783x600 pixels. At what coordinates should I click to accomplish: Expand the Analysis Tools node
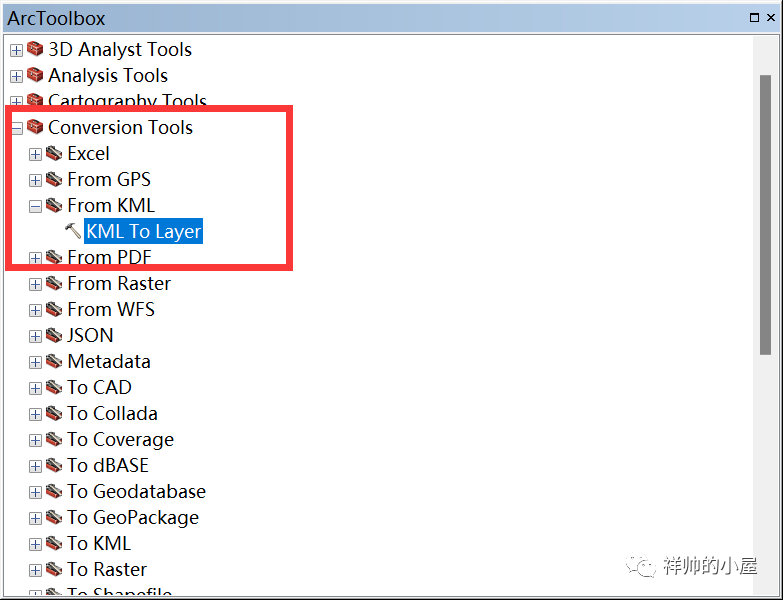click(16, 76)
